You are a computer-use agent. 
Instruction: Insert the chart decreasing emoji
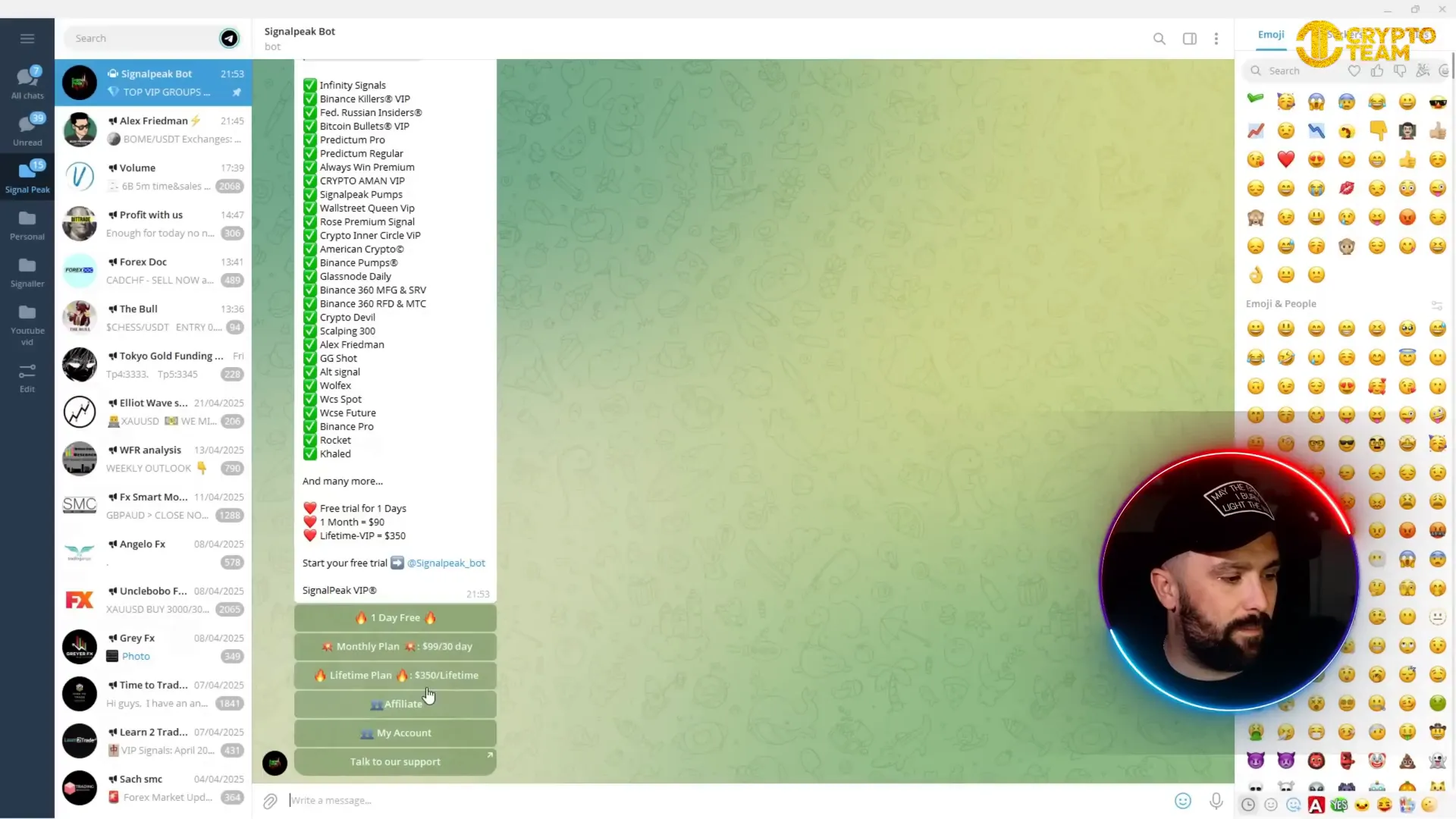coord(1316,130)
